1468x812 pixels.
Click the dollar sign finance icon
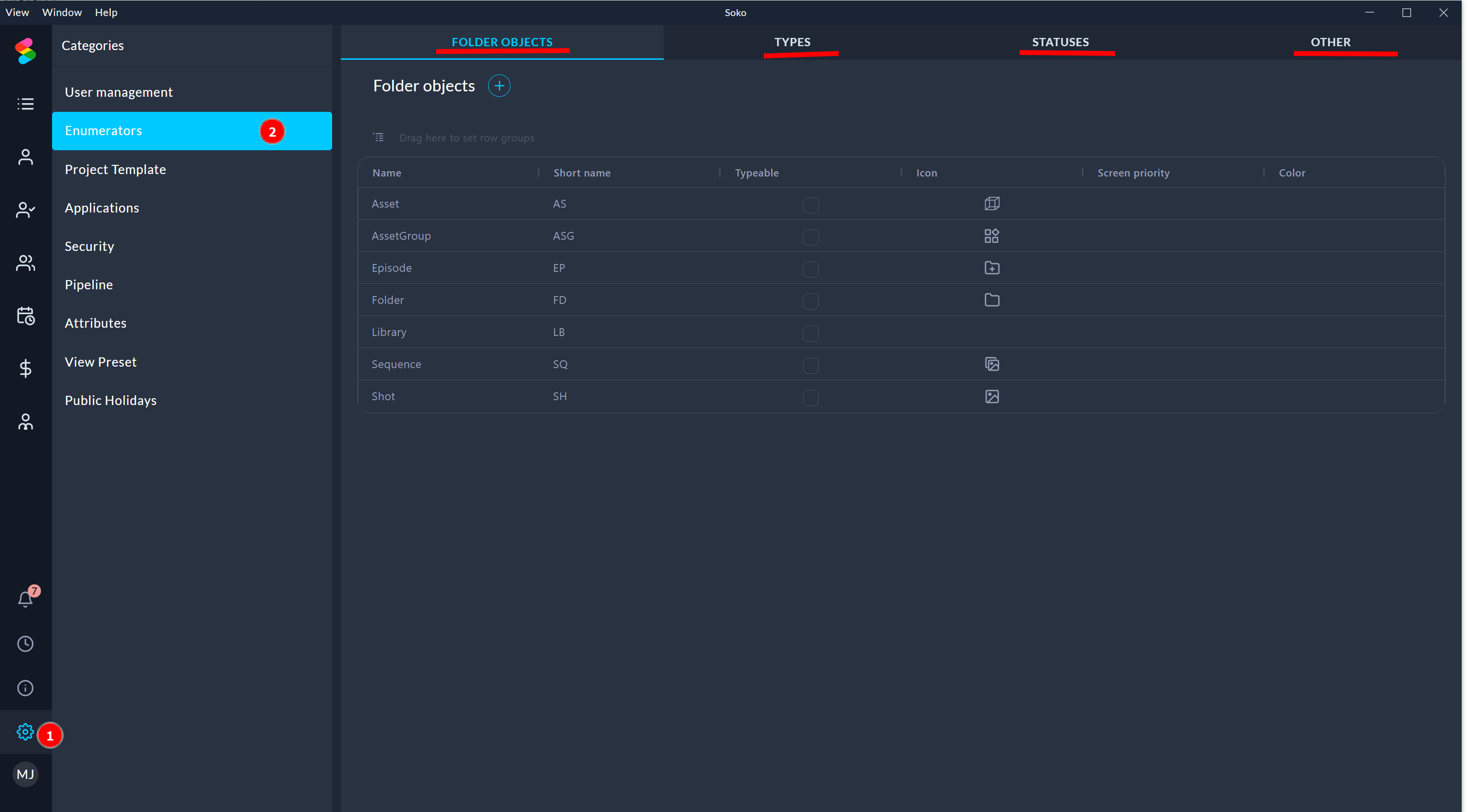tap(25, 369)
